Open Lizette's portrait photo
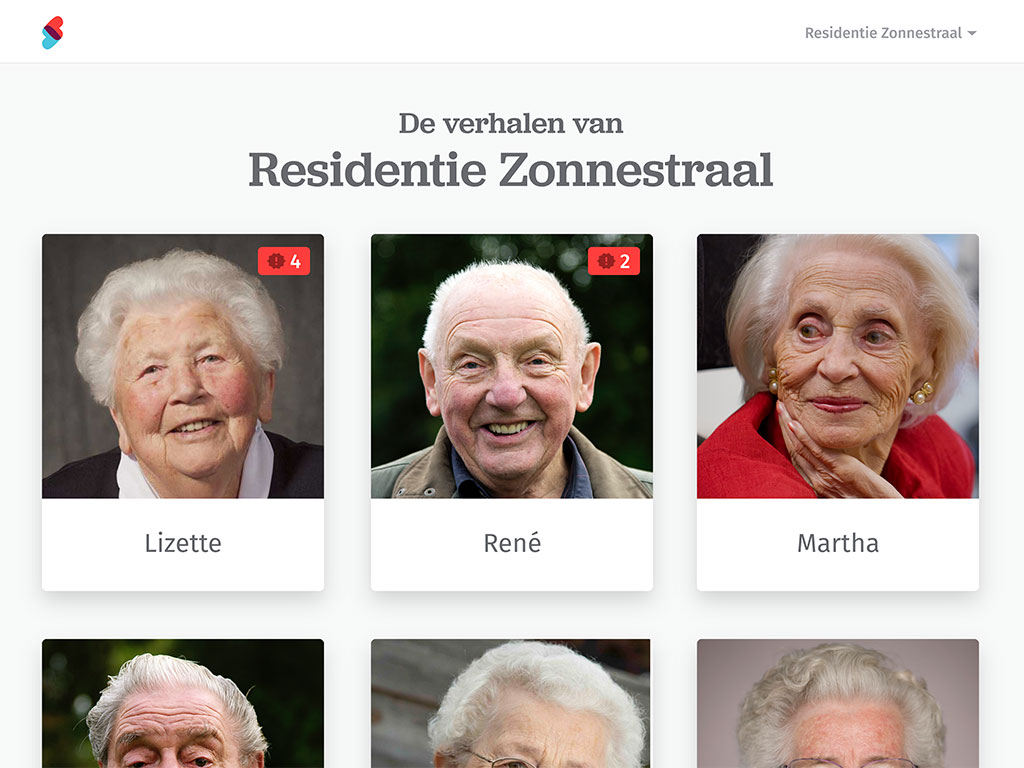 183,366
